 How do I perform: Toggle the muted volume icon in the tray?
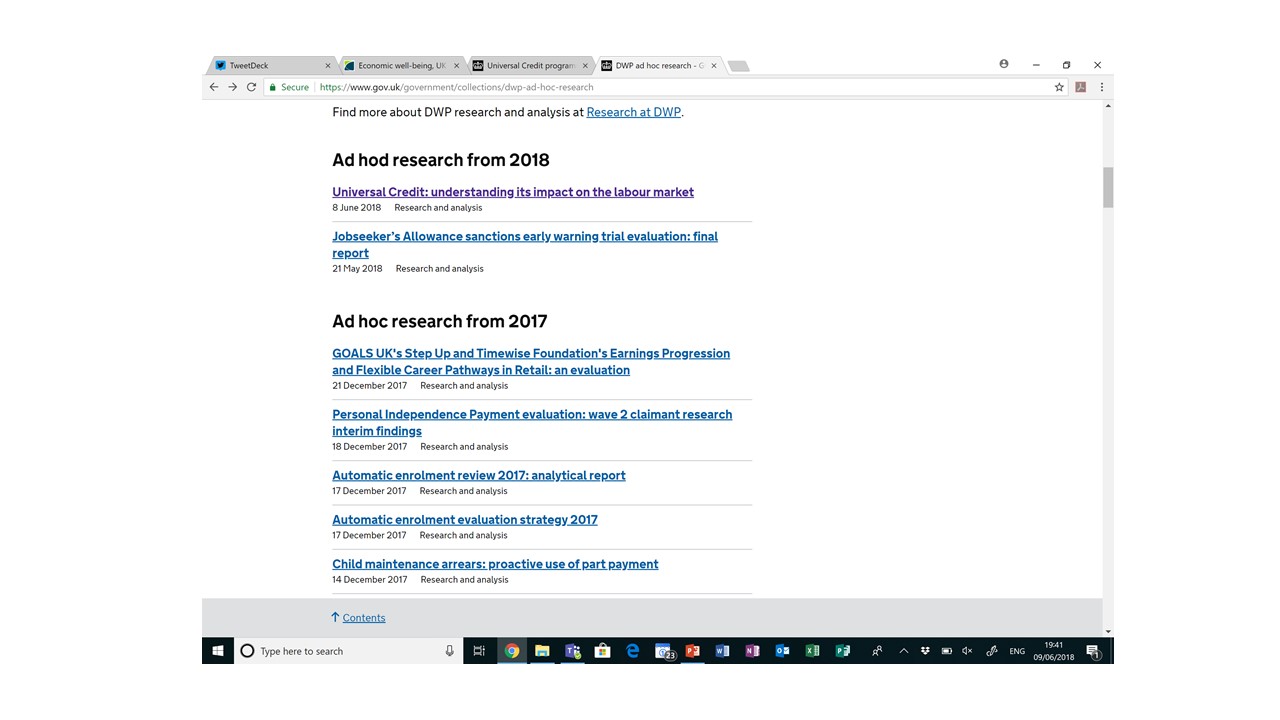pos(967,651)
